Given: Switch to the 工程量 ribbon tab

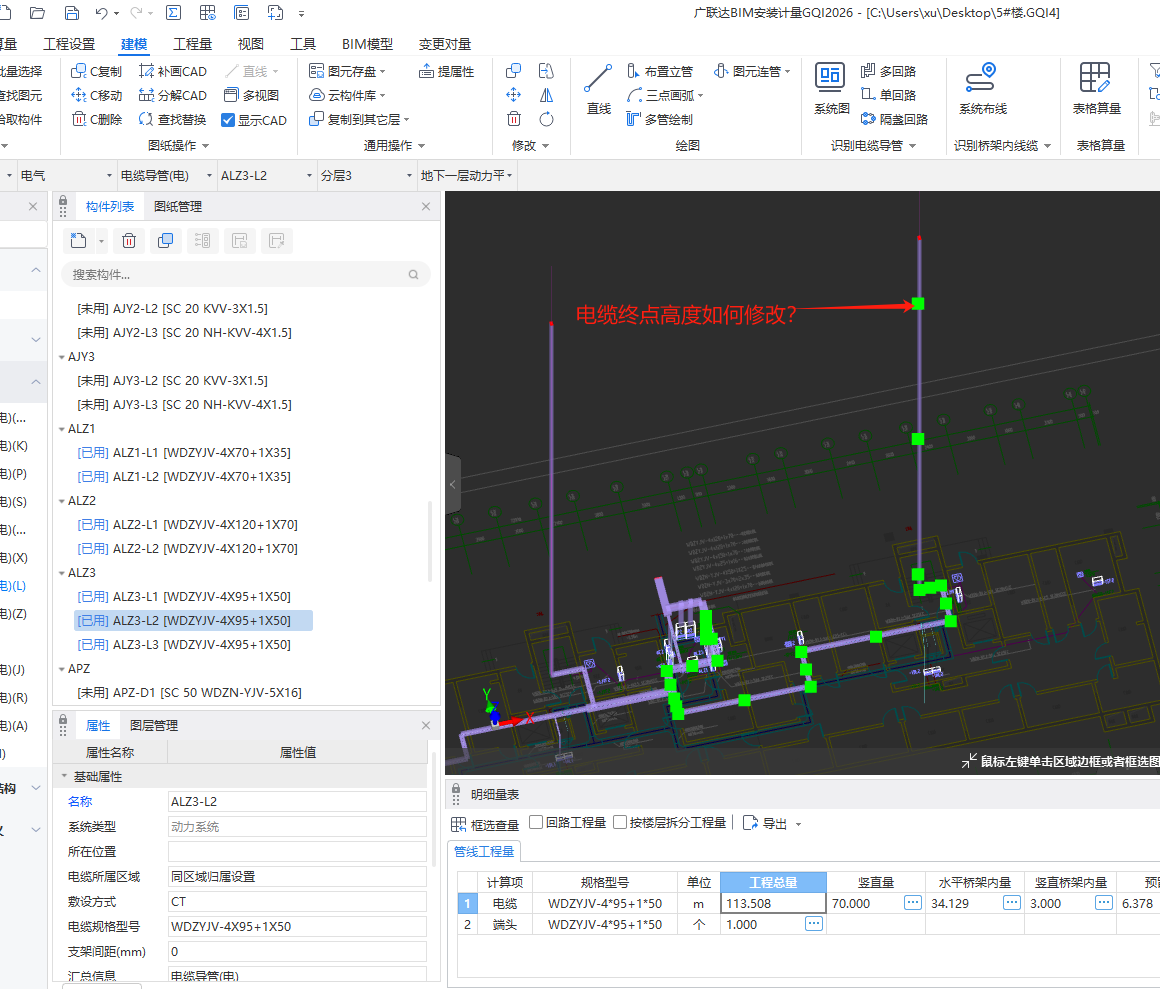Looking at the screenshot, I should click(x=192, y=44).
